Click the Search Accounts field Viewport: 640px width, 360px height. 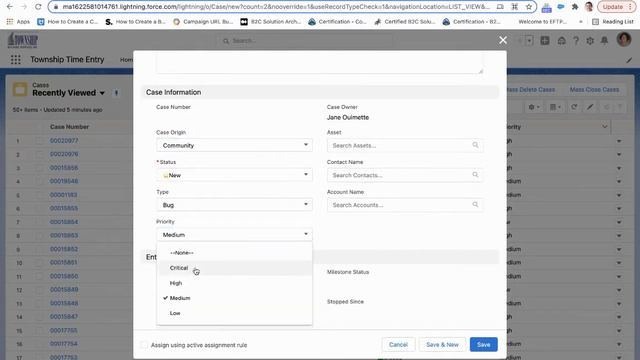coord(405,205)
